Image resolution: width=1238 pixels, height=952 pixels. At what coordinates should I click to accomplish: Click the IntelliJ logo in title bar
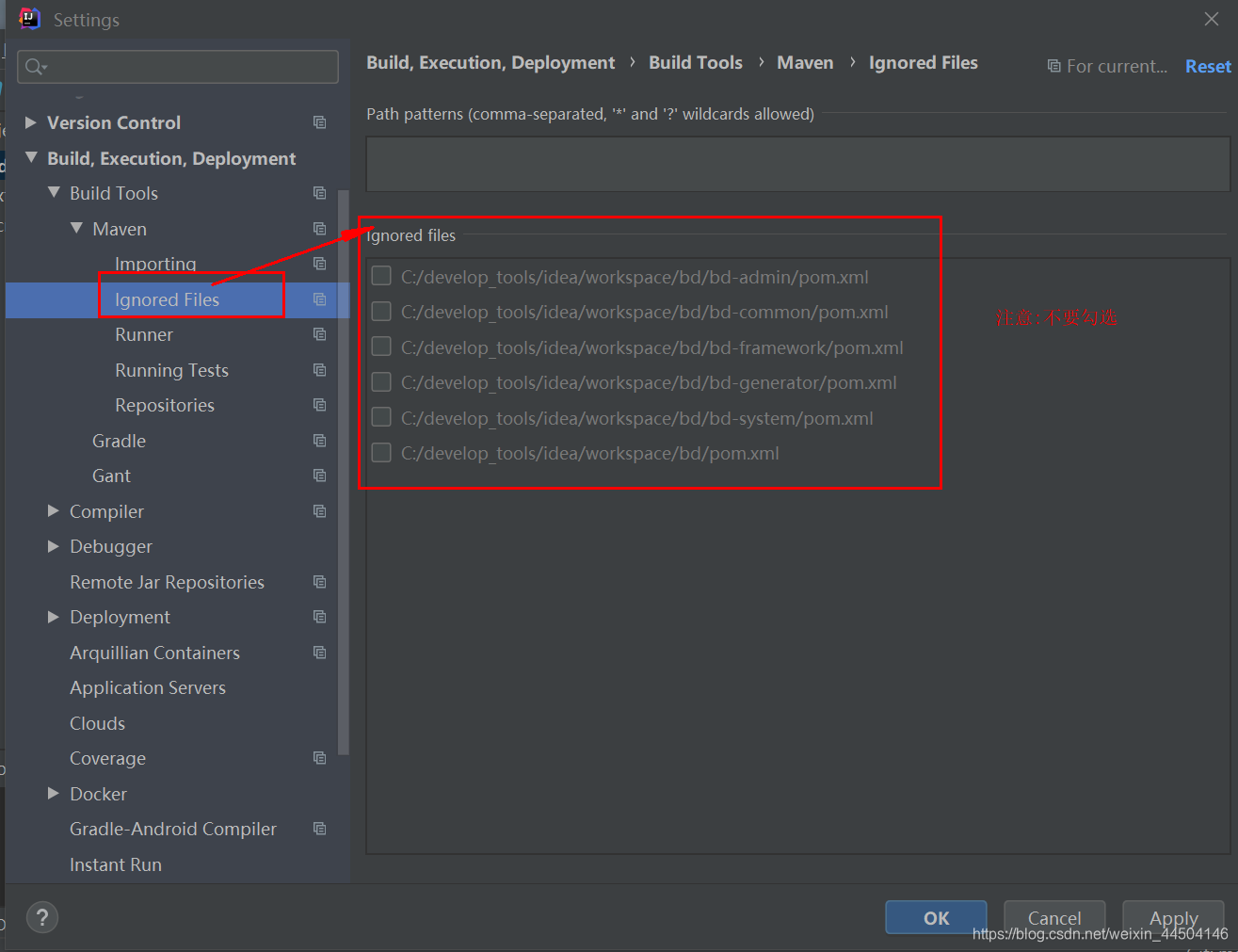click(x=29, y=19)
